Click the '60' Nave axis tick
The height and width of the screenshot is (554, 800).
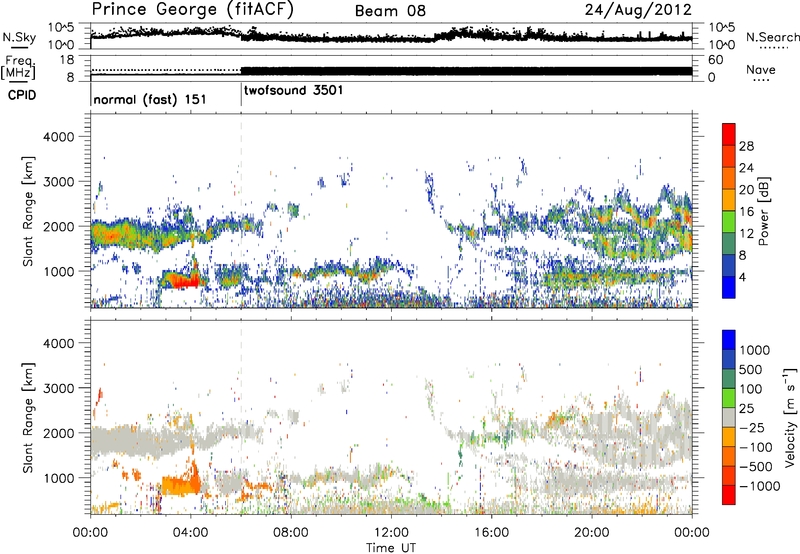click(715, 60)
